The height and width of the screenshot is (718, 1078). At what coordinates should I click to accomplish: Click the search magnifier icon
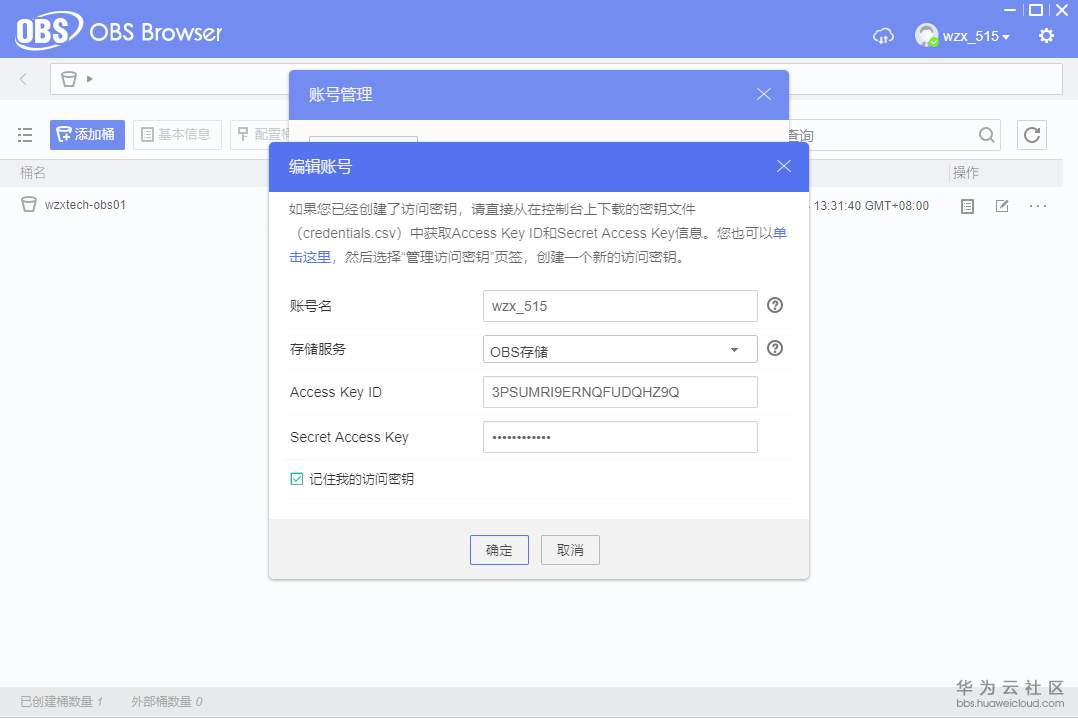tap(986, 134)
